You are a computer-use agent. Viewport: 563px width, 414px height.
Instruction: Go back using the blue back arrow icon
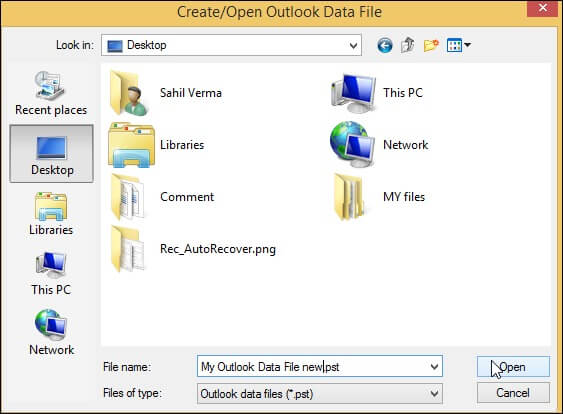pyautogui.click(x=385, y=46)
